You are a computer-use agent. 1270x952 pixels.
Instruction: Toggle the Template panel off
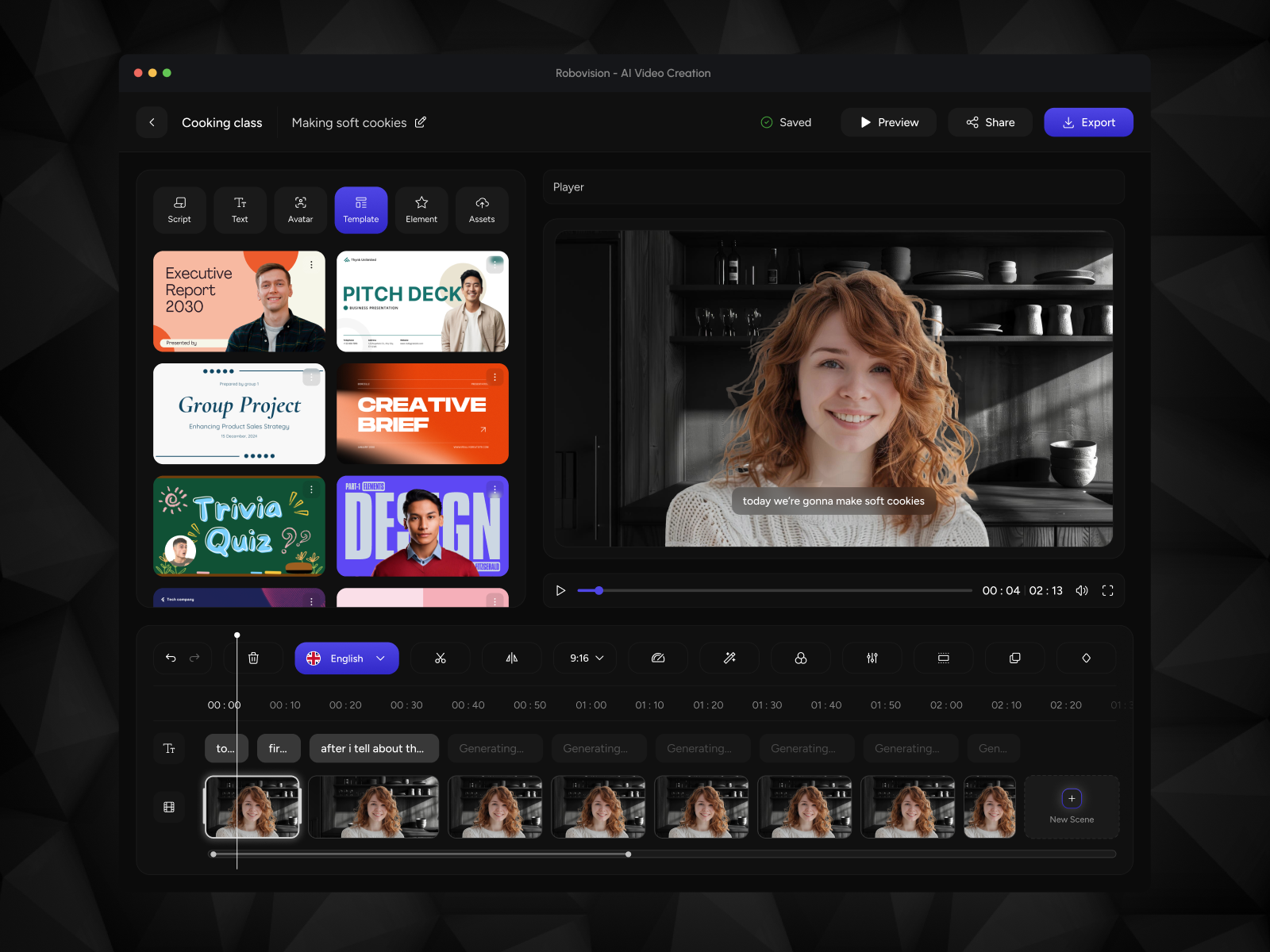click(360, 209)
